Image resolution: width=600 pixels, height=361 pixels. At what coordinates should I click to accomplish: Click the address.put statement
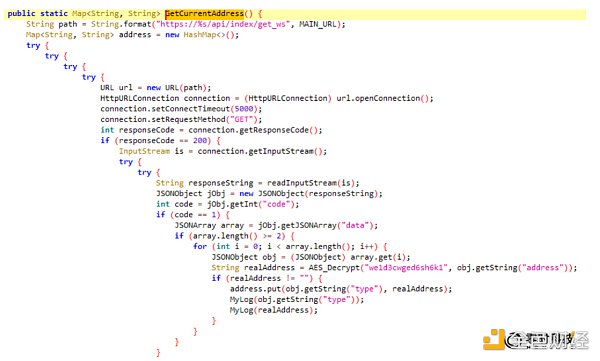click(341, 289)
